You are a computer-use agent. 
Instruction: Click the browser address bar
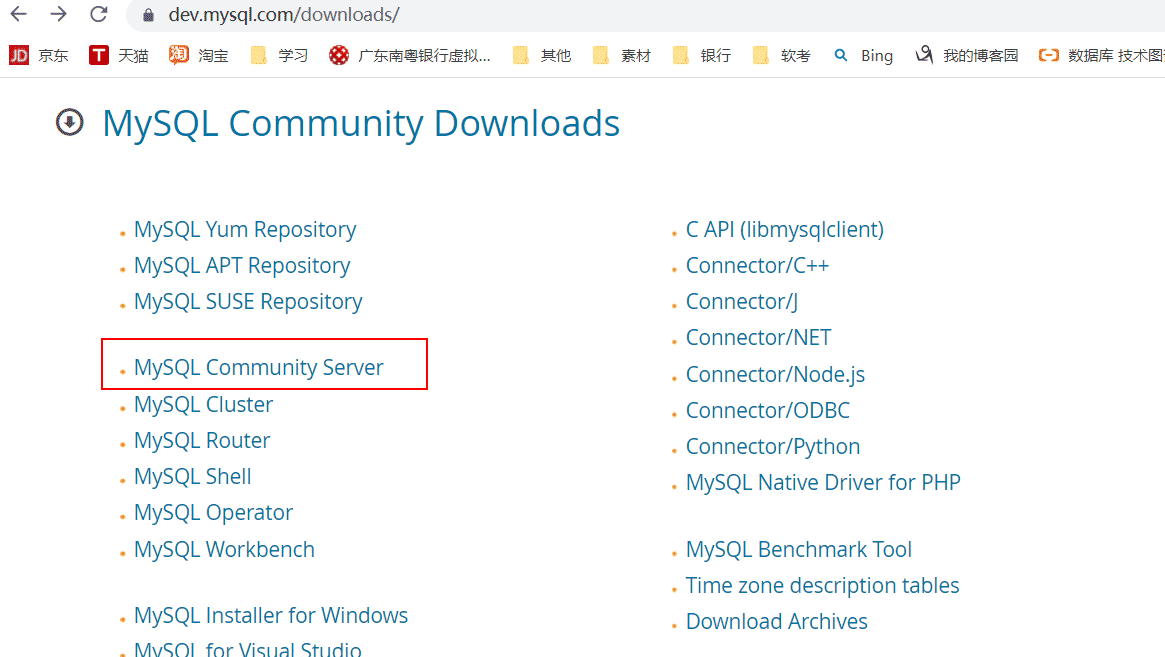click(x=400, y=15)
